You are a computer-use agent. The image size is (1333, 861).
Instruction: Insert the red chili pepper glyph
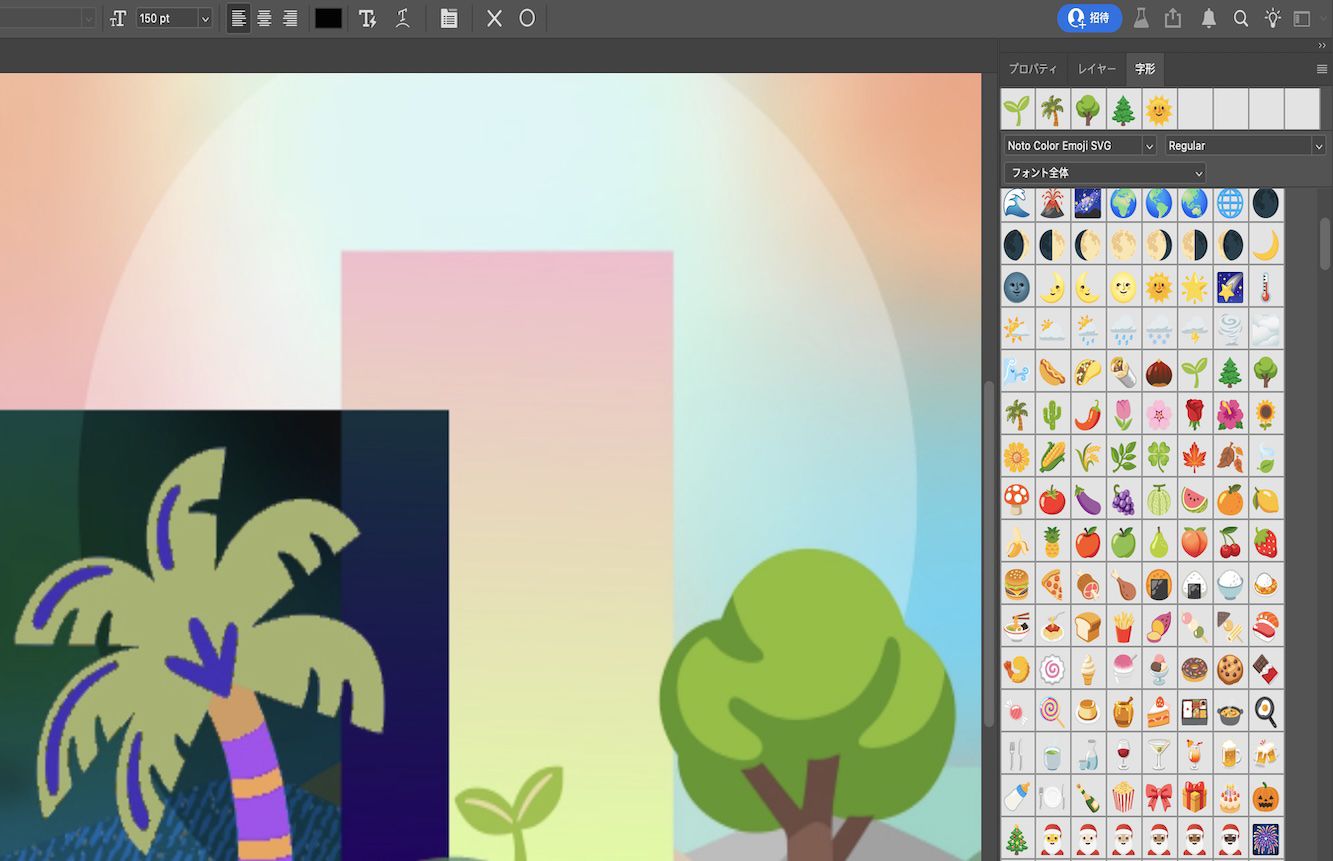click(1088, 414)
